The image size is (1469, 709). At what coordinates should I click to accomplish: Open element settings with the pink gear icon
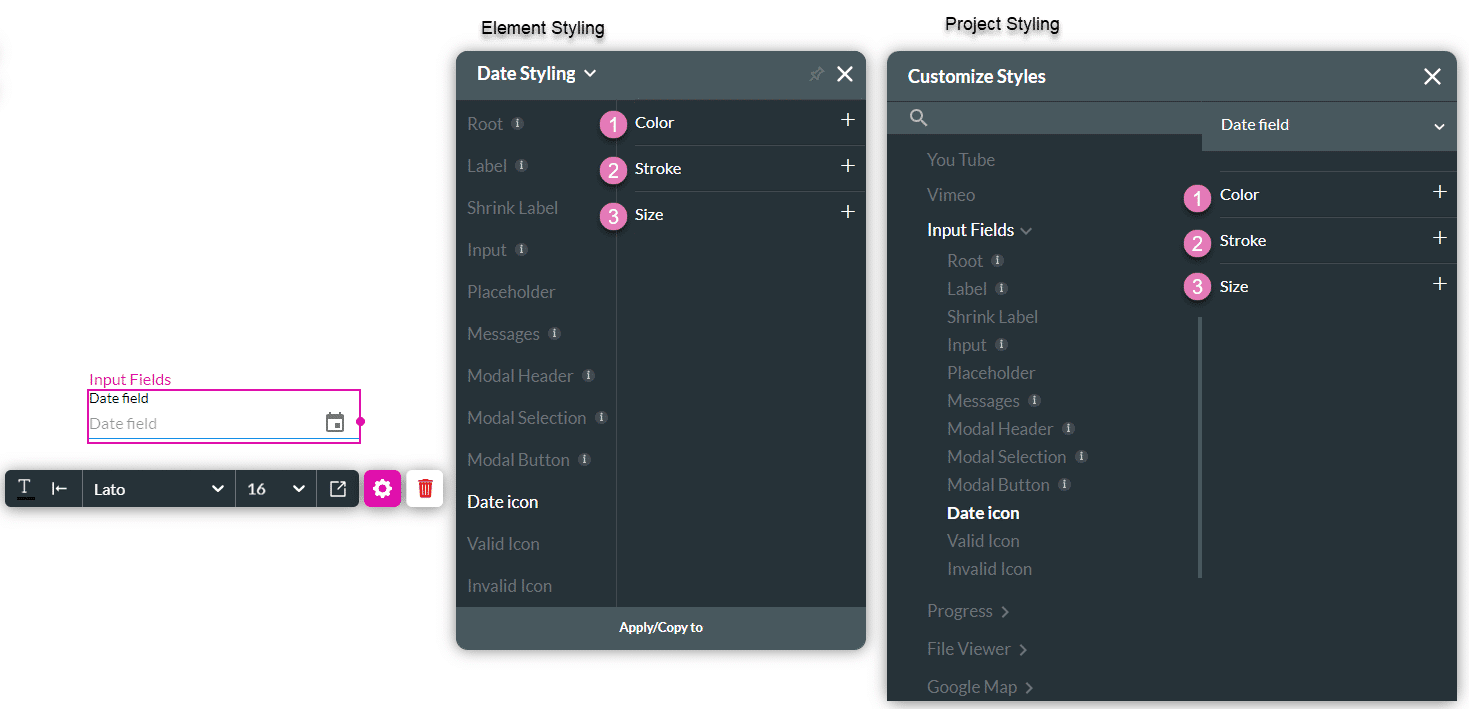coord(383,488)
